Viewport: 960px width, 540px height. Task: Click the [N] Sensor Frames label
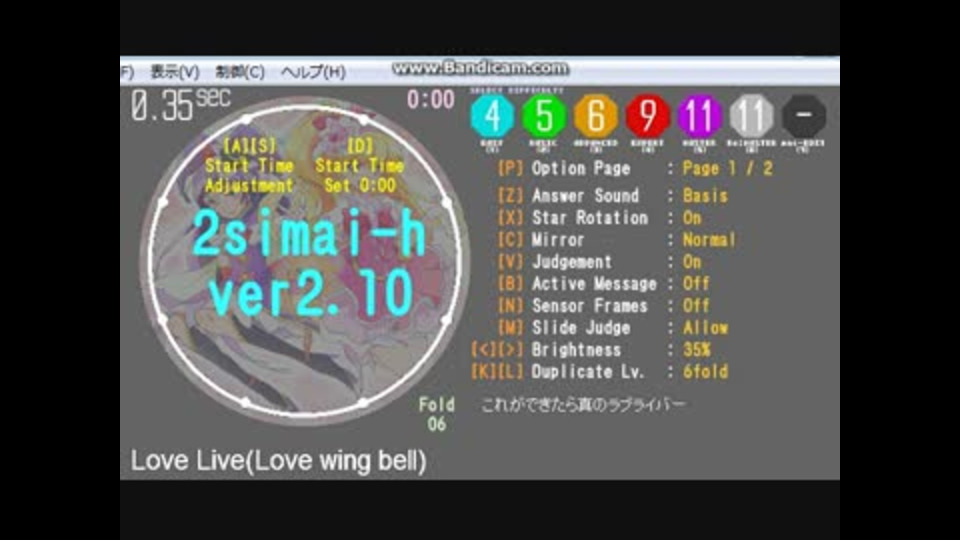[572, 306]
